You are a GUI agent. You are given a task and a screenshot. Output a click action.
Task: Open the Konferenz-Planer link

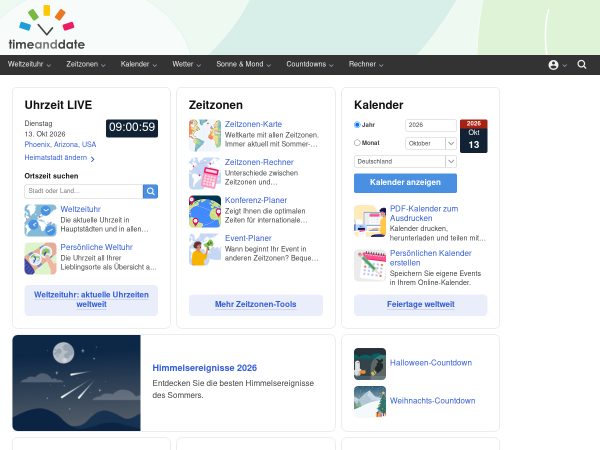(x=256, y=200)
